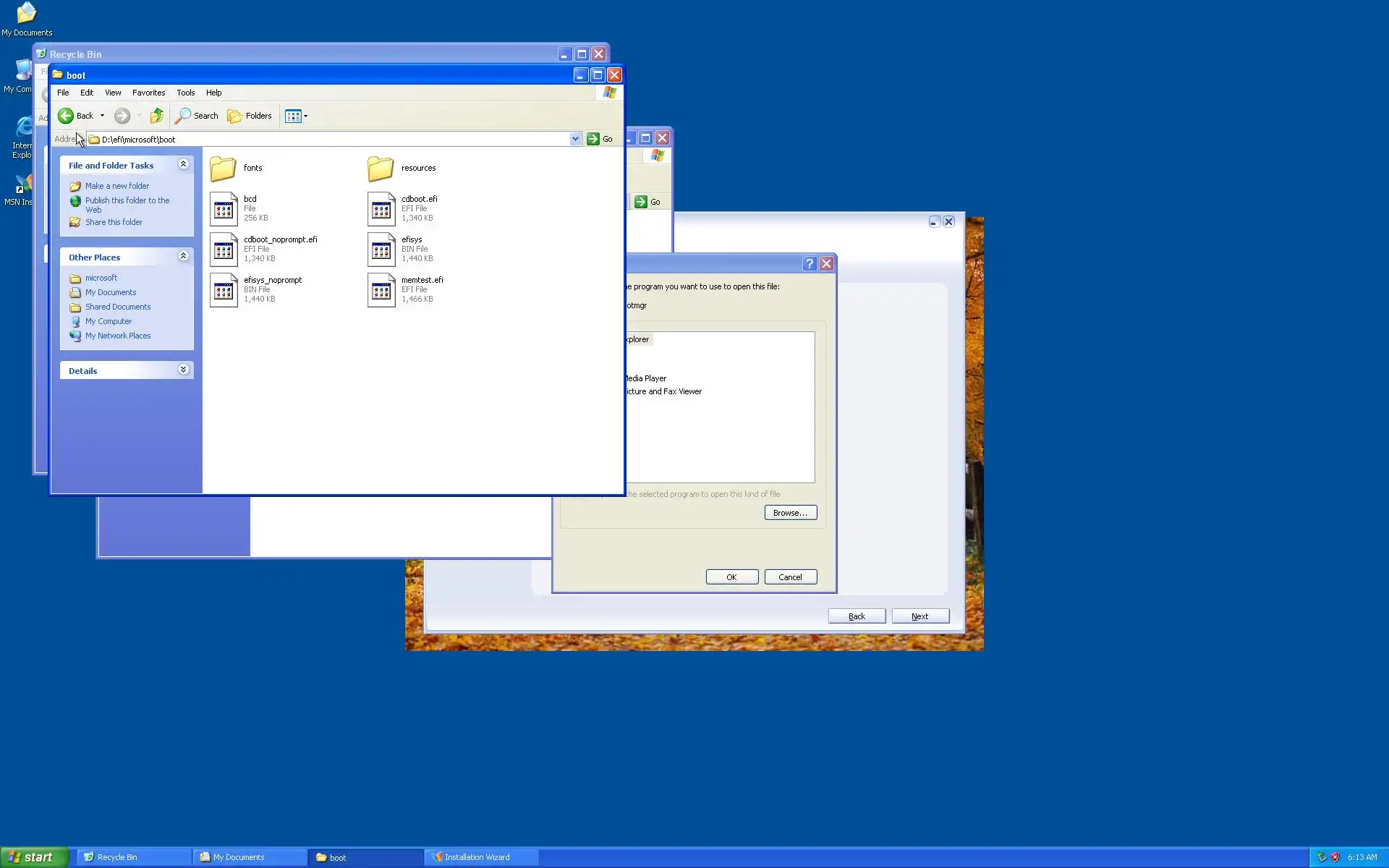Click the Browse... button
This screenshot has height=868, width=1389.
coord(790,513)
